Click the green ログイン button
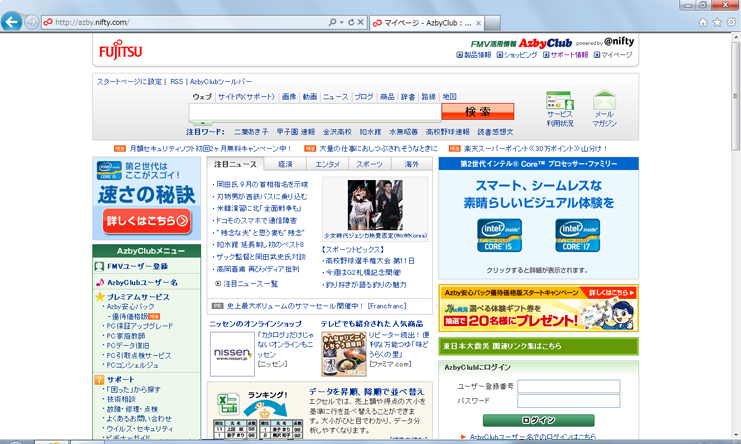Screen dimensions: 741x444 (538, 420)
